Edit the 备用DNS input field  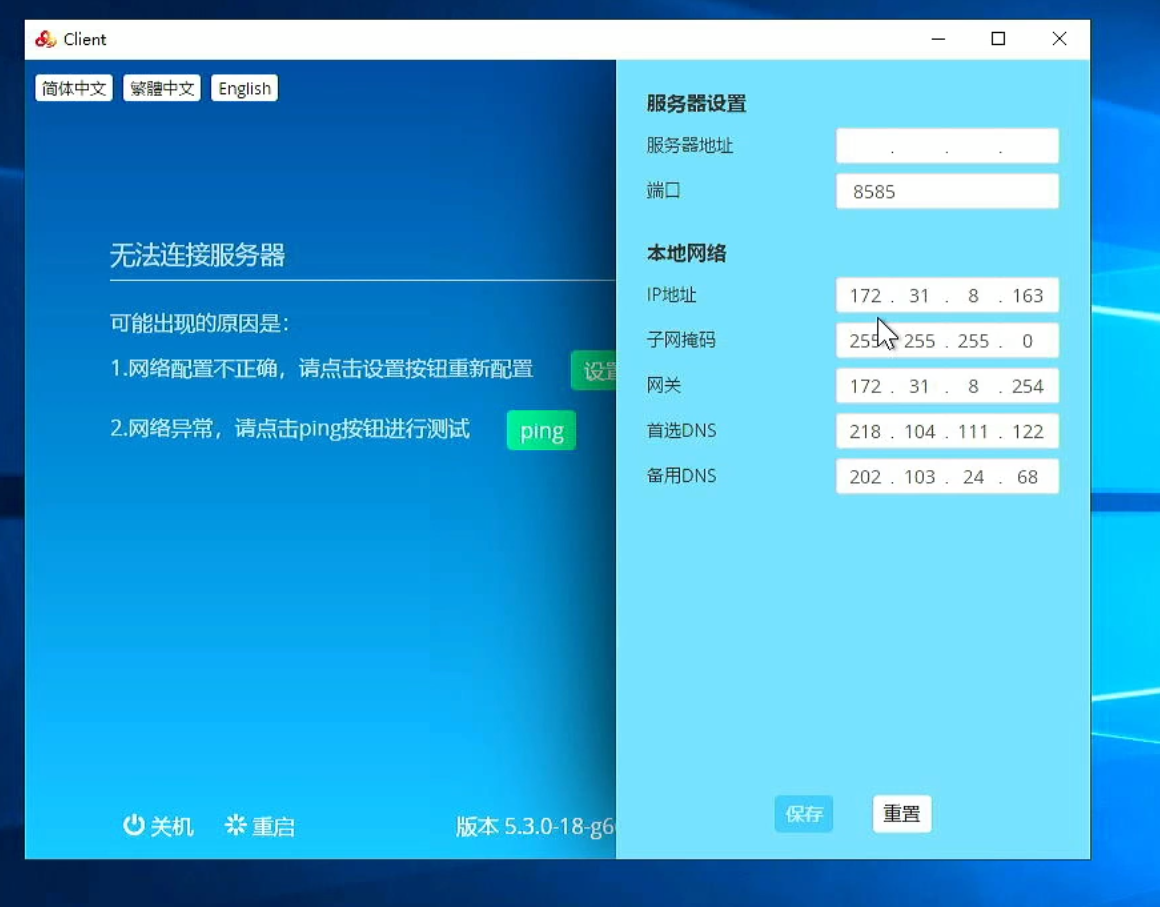coord(947,477)
